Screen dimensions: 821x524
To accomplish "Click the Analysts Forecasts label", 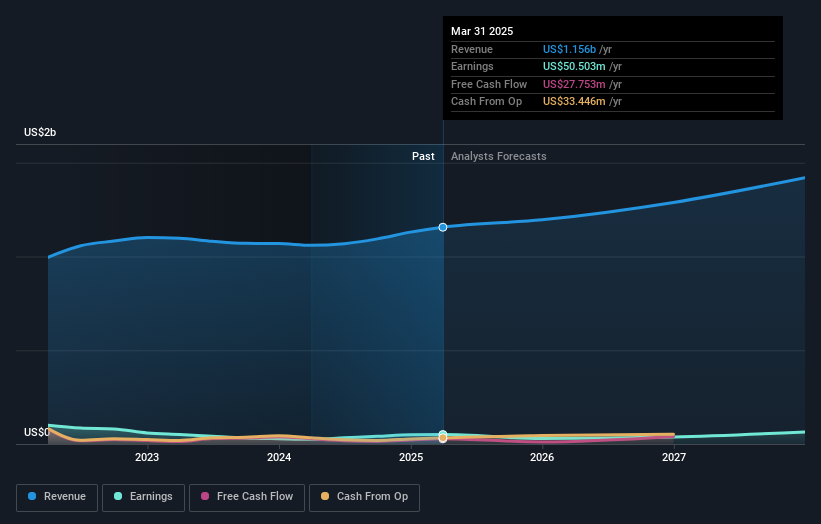I will pyautogui.click(x=498, y=156).
